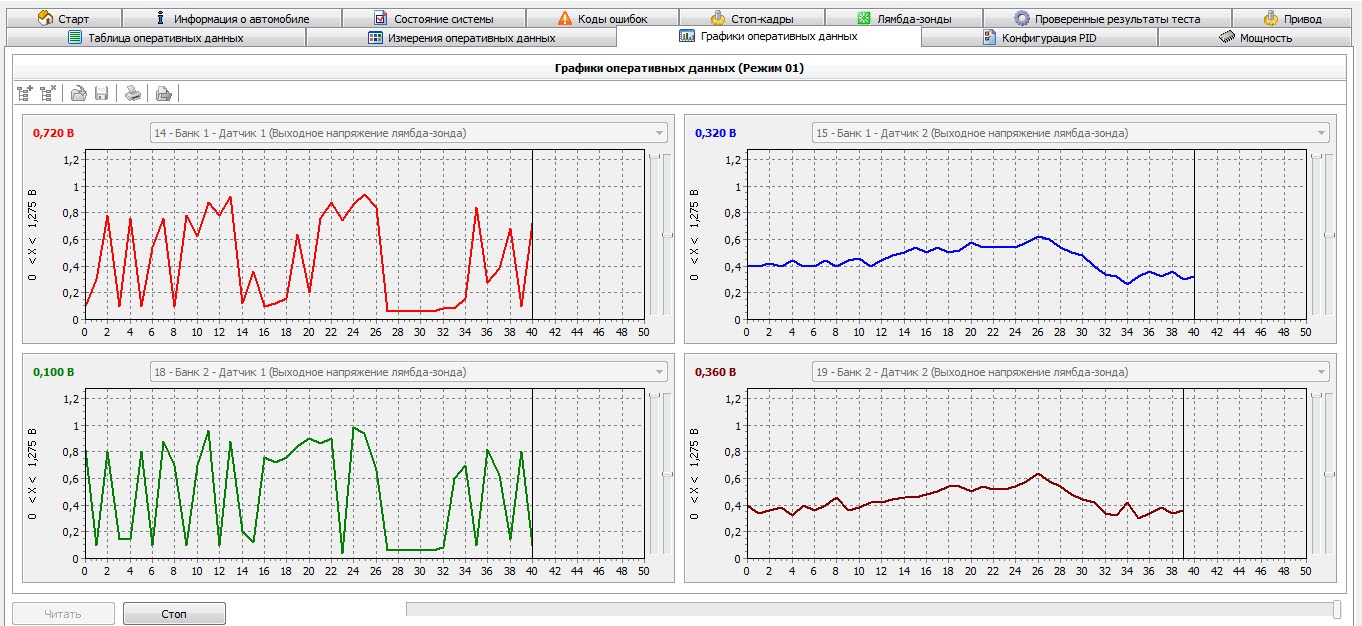Image resolution: width=1362 pixels, height=626 pixels.
Task: Switch to the Лямбда-зонды tab
Action: tap(904, 18)
